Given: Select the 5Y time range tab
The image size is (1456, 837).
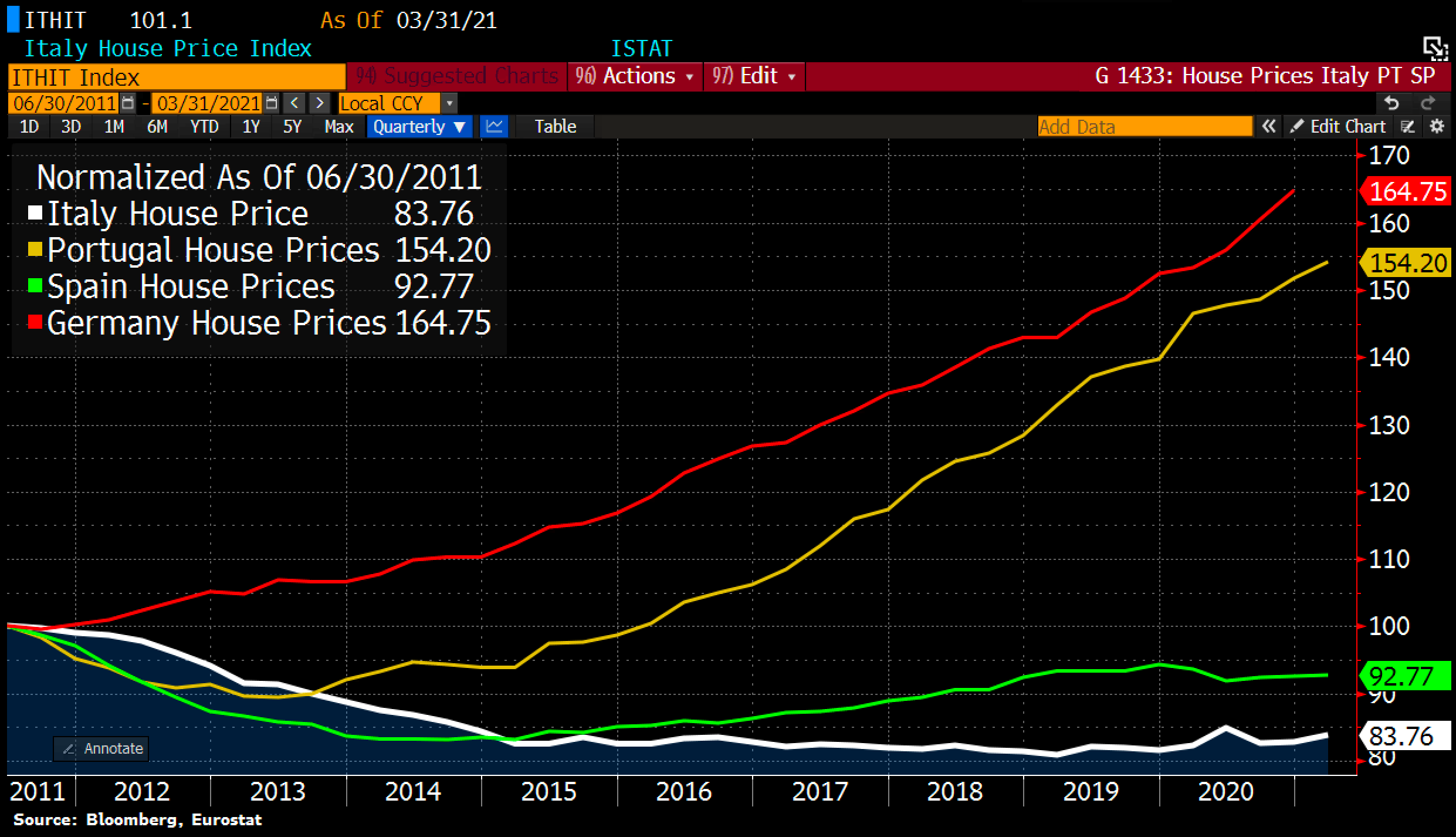Looking at the screenshot, I should pyautogui.click(x=292, y=126).
